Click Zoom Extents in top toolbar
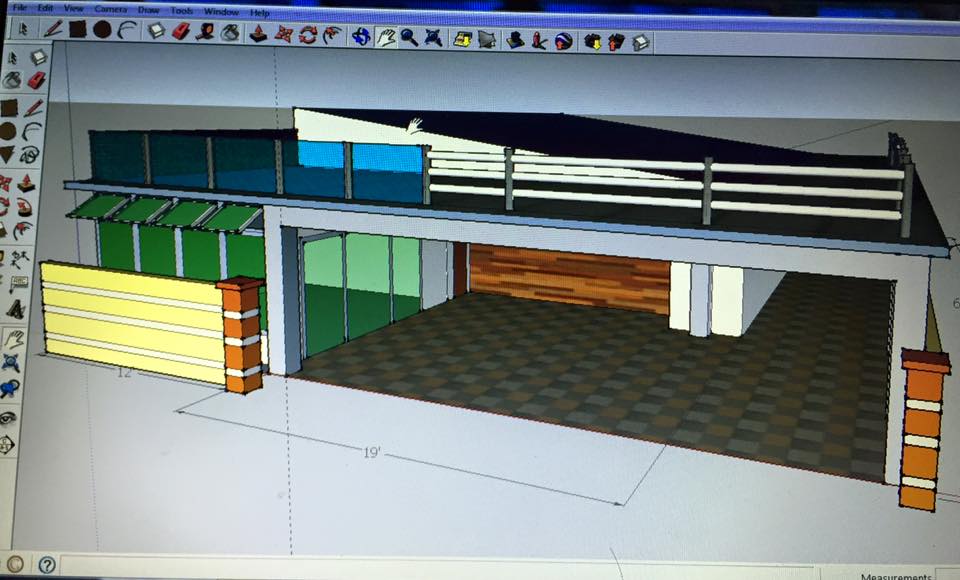Image resolution: width=960 pixels, height=580 pixels. [433, 38]
